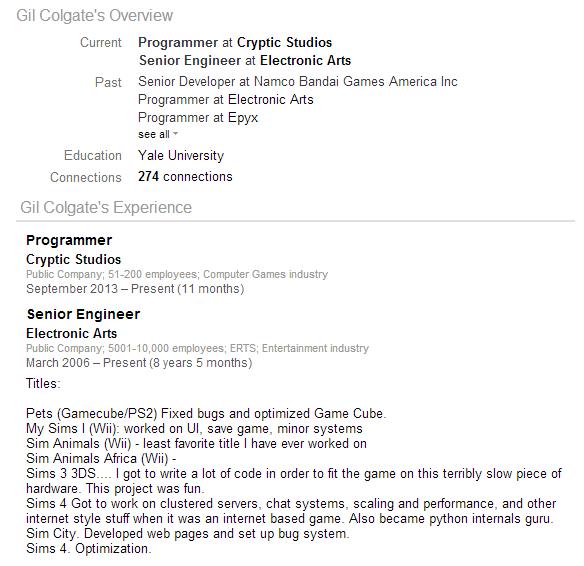
Task: View the 274 connections count
Action: pos(185,177)
